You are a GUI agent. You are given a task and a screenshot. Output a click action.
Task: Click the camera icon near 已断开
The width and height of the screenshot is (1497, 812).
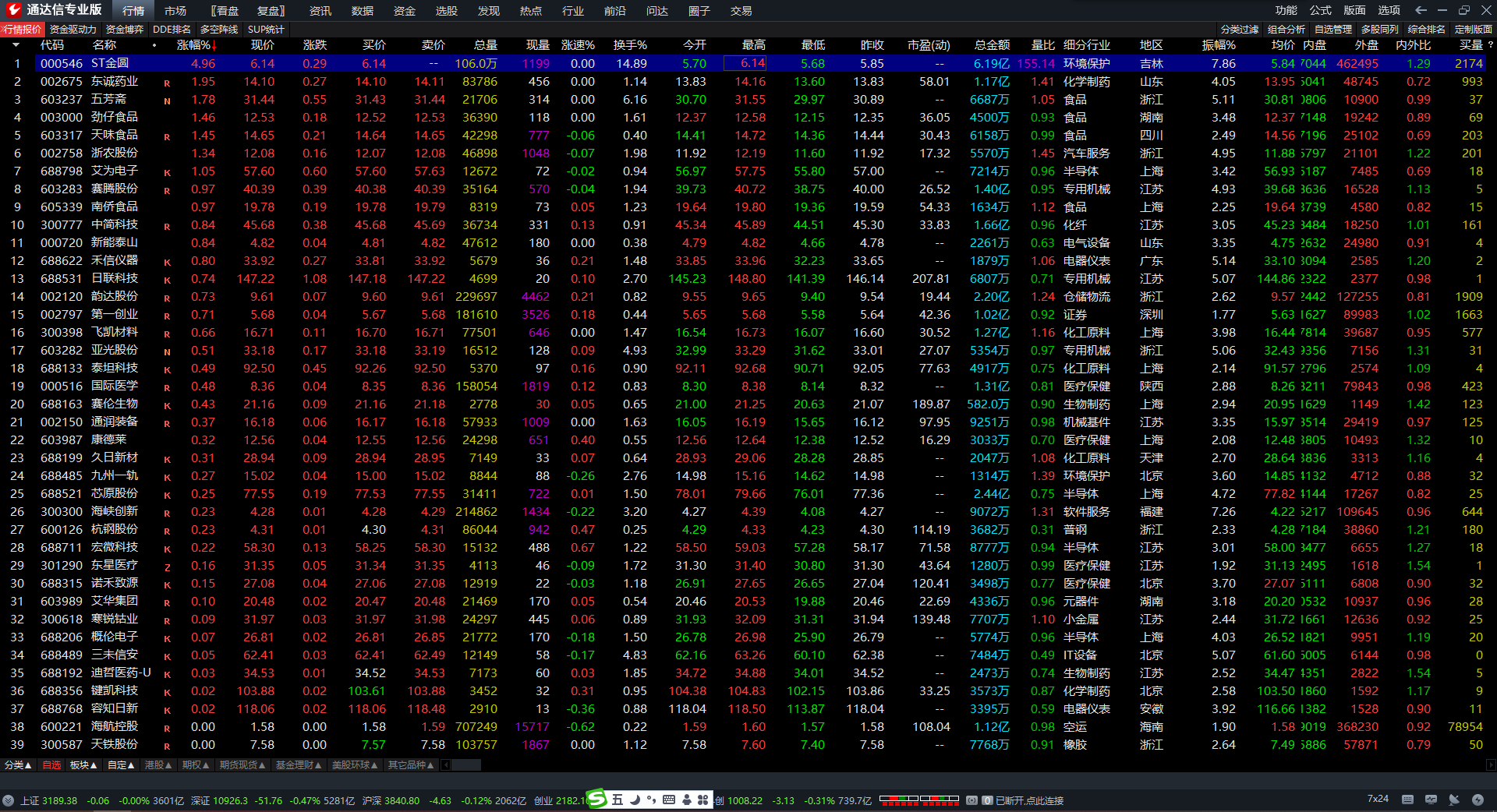971,800
